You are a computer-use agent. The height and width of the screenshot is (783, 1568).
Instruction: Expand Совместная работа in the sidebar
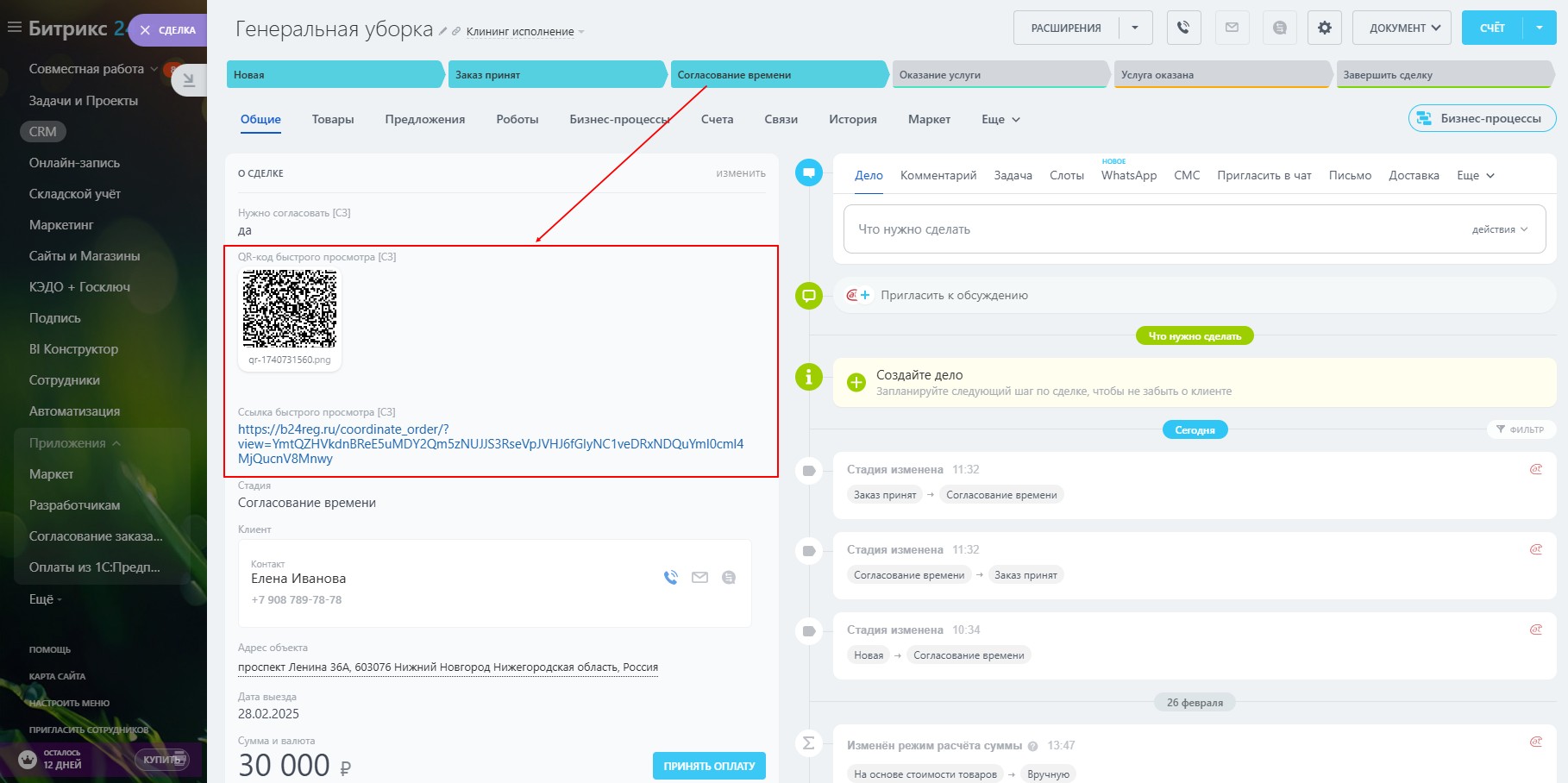(93, 69)
